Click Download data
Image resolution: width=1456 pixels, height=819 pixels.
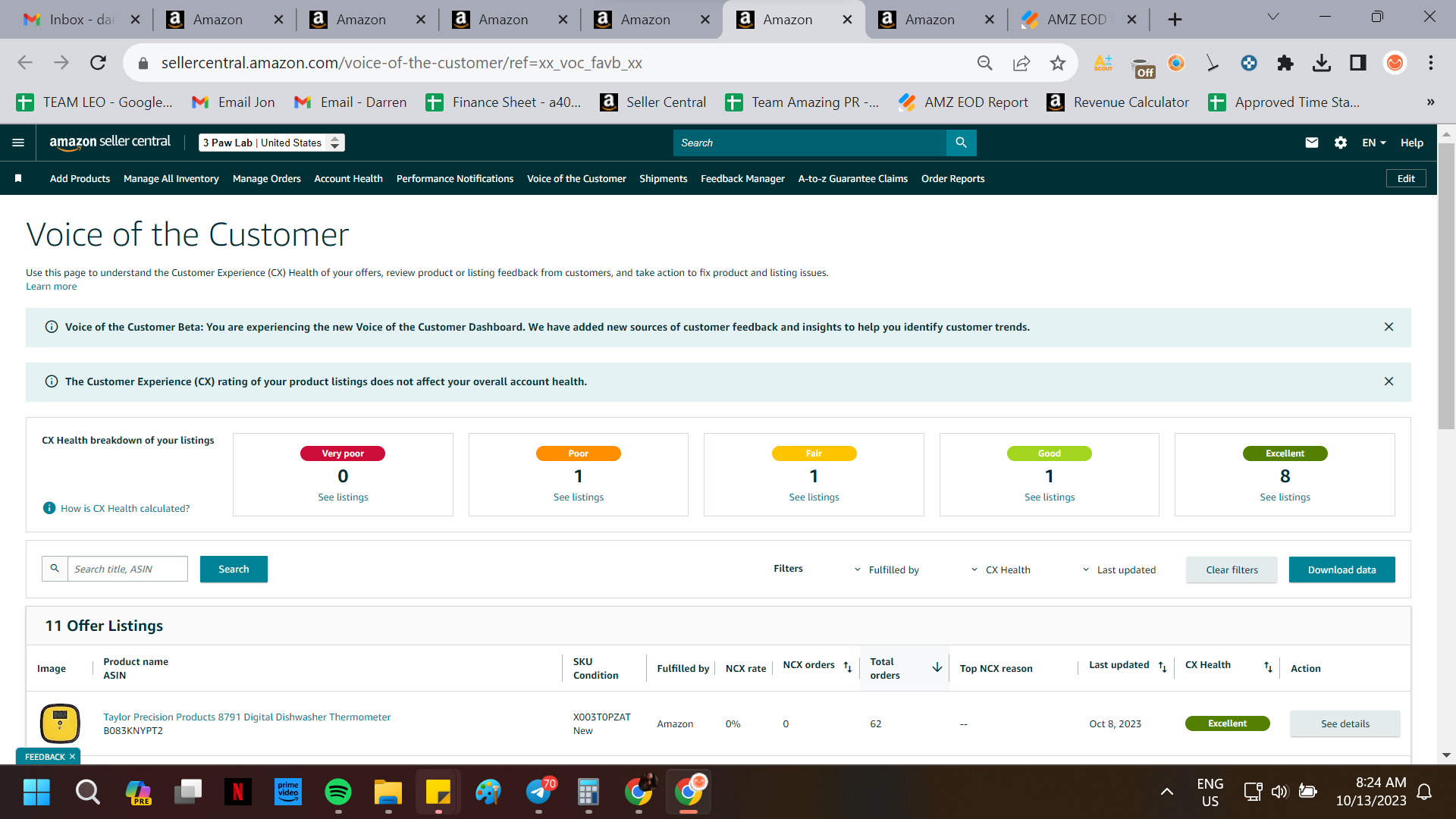[x=1341, y=570]
